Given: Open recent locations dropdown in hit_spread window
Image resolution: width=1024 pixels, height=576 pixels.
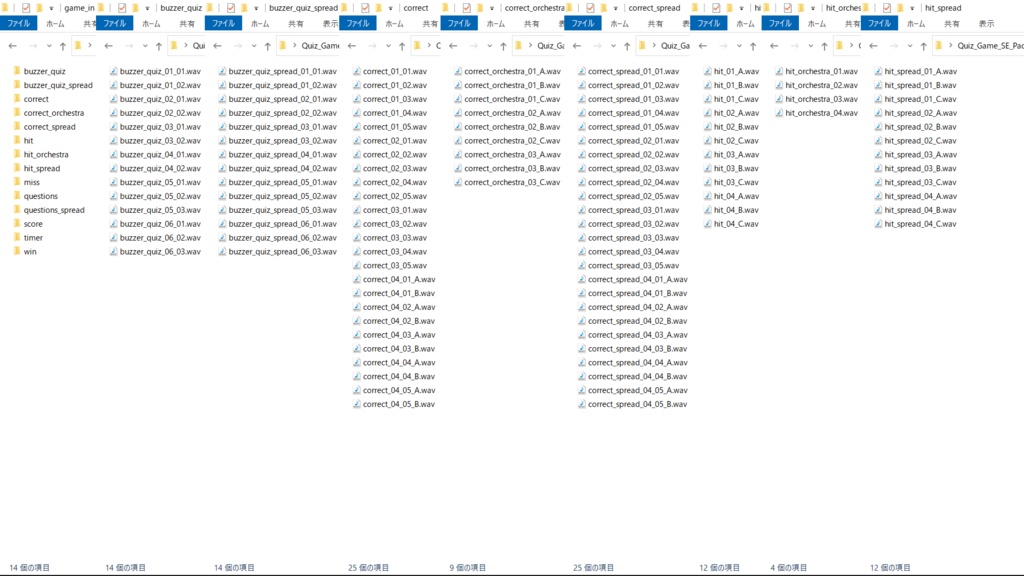Looking at the screenshot, I should pyautogui.click(x=910, y=46).
